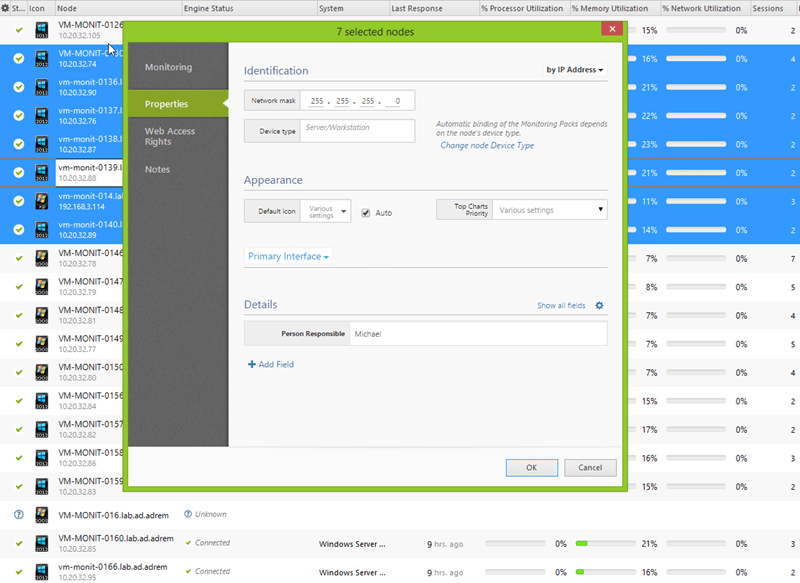The image size is (800, 583).
Task: Click the Add Field link
Action: 271,364
